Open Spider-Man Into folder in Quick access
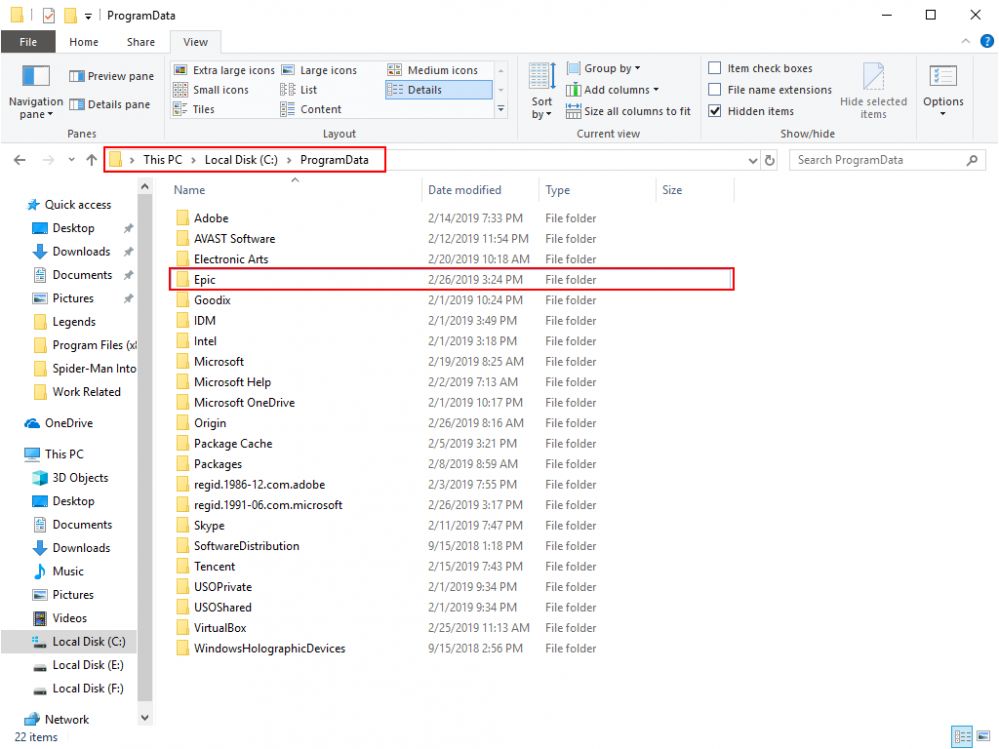The width and height of the screenshot is (999, 749). [83, 368]
